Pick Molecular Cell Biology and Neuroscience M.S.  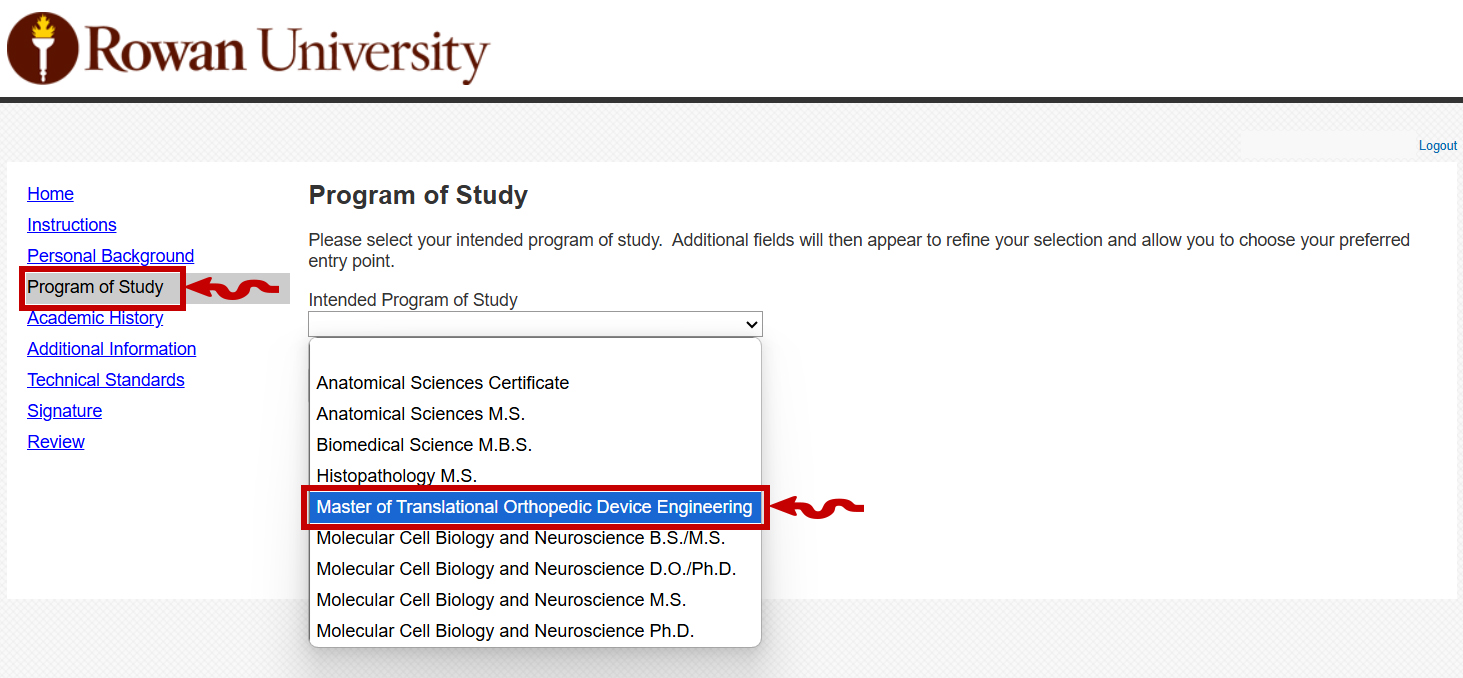(535, 600)
